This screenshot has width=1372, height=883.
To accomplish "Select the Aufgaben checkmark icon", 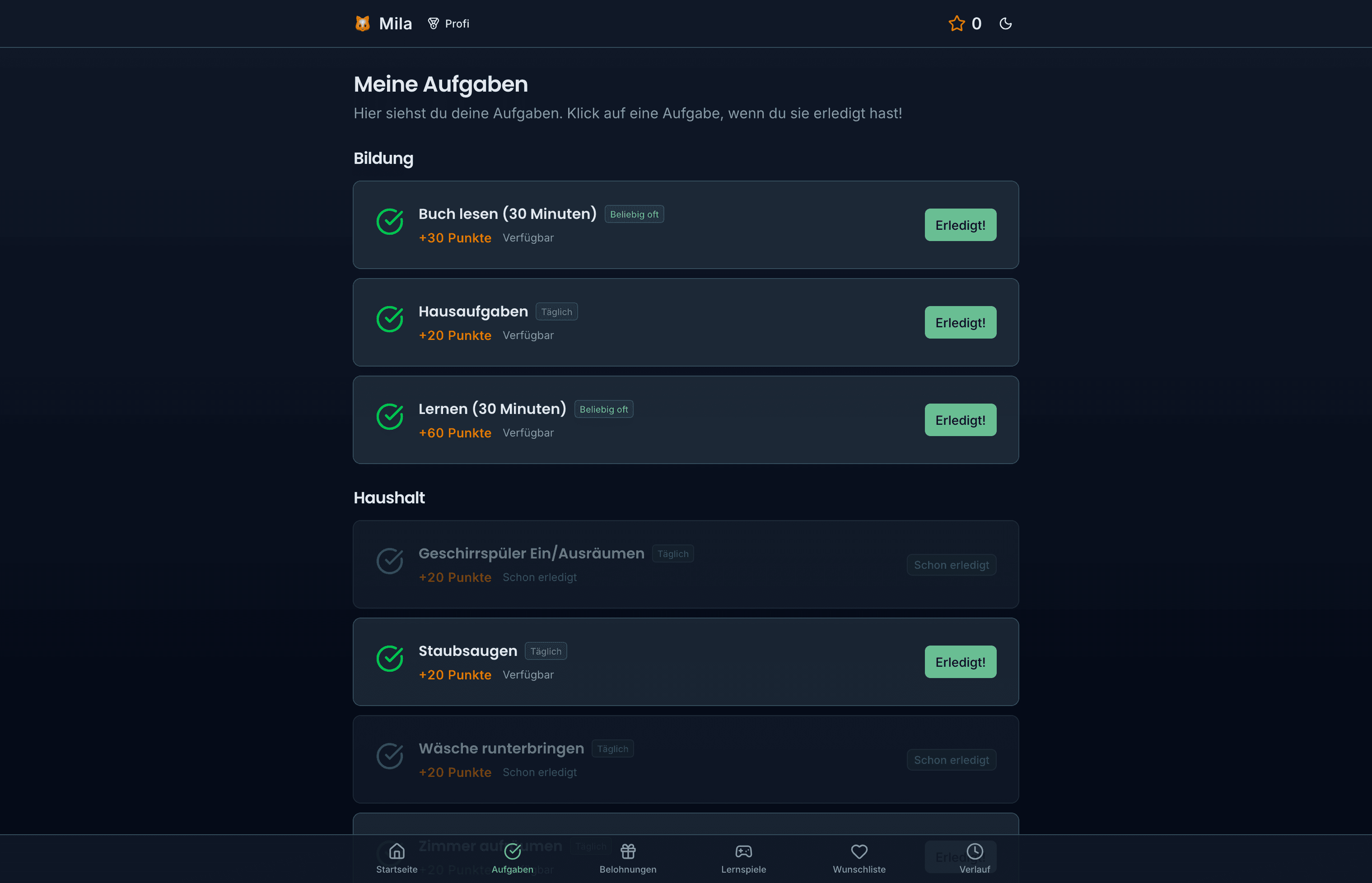I will click(513, 852).
